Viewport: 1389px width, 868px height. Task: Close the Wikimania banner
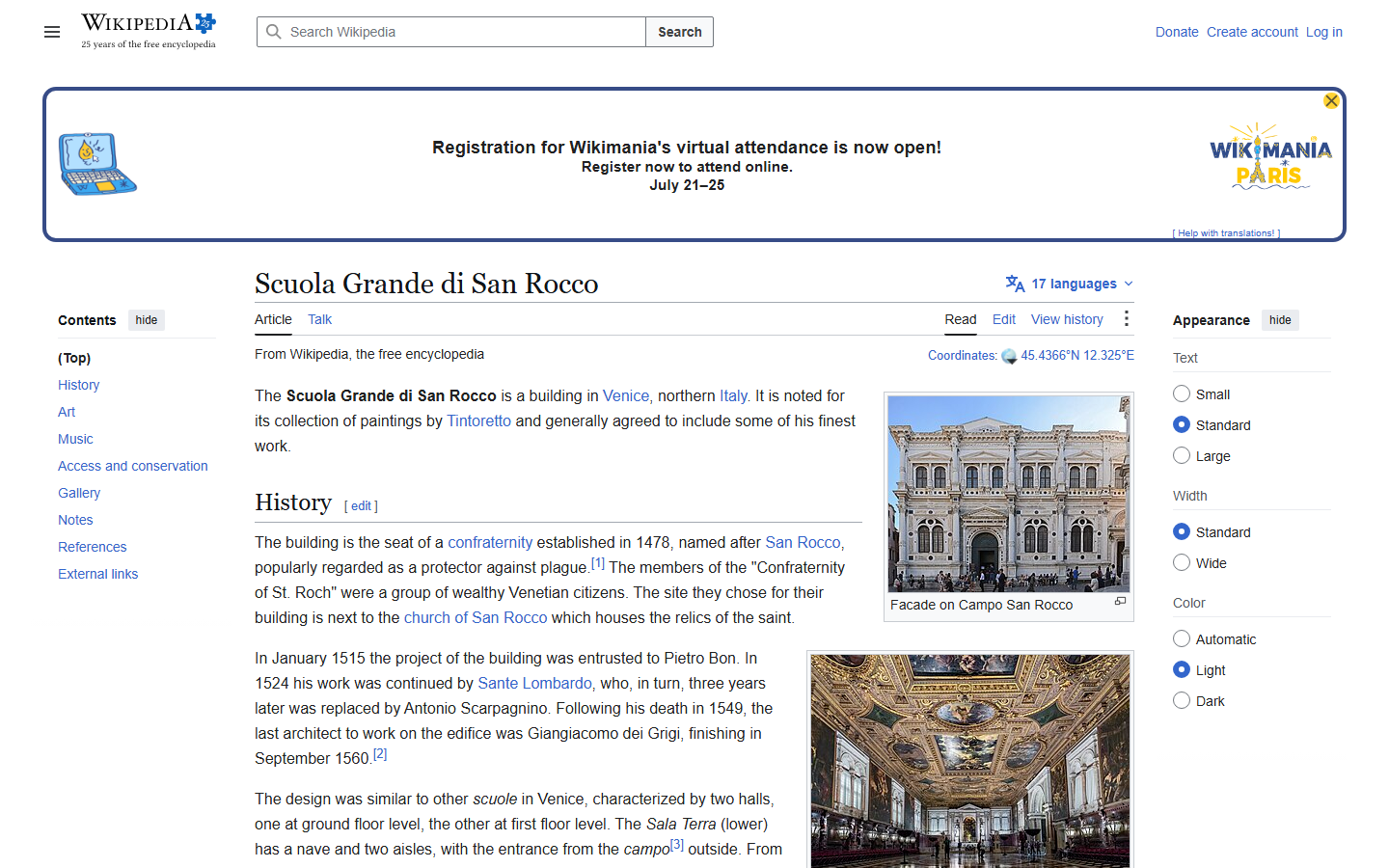(x=1331, y=100)
